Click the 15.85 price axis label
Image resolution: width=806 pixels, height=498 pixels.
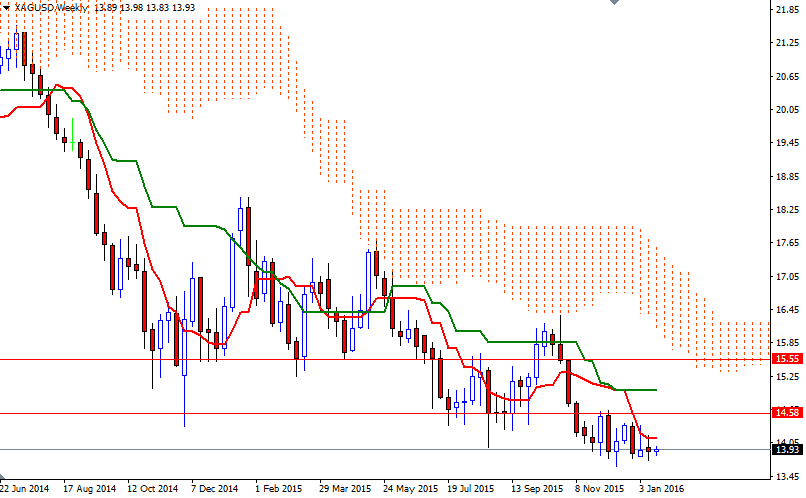[x=787, y=343]
